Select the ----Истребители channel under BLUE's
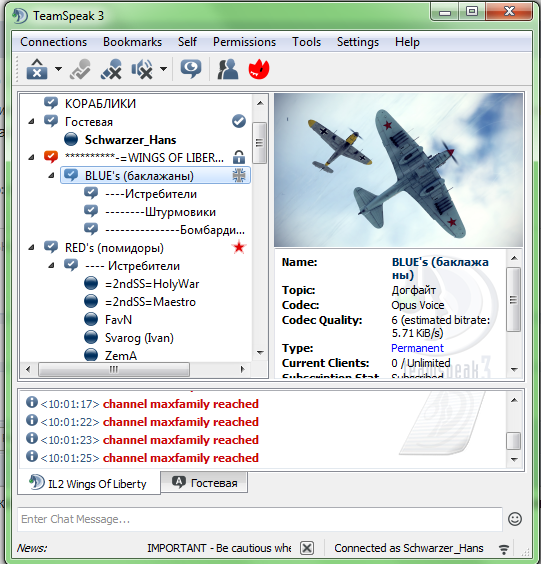 coord(151,194)
